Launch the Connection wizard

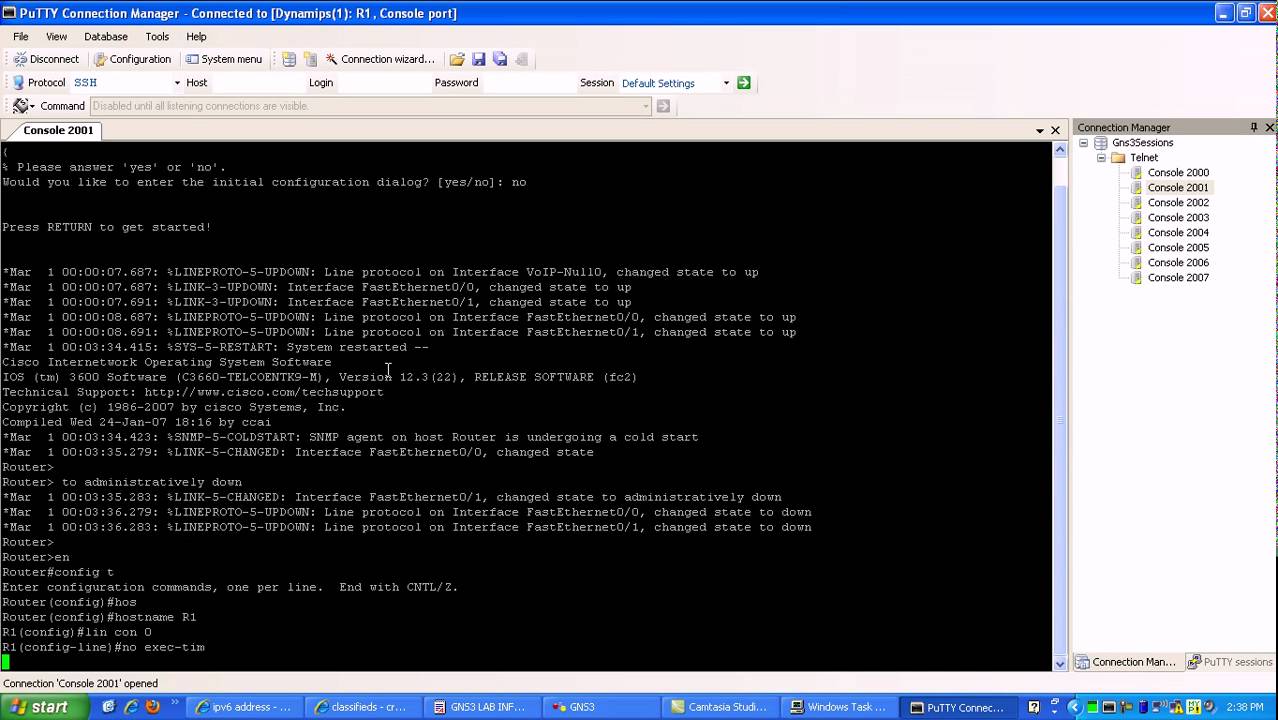[x=380, y=59]
